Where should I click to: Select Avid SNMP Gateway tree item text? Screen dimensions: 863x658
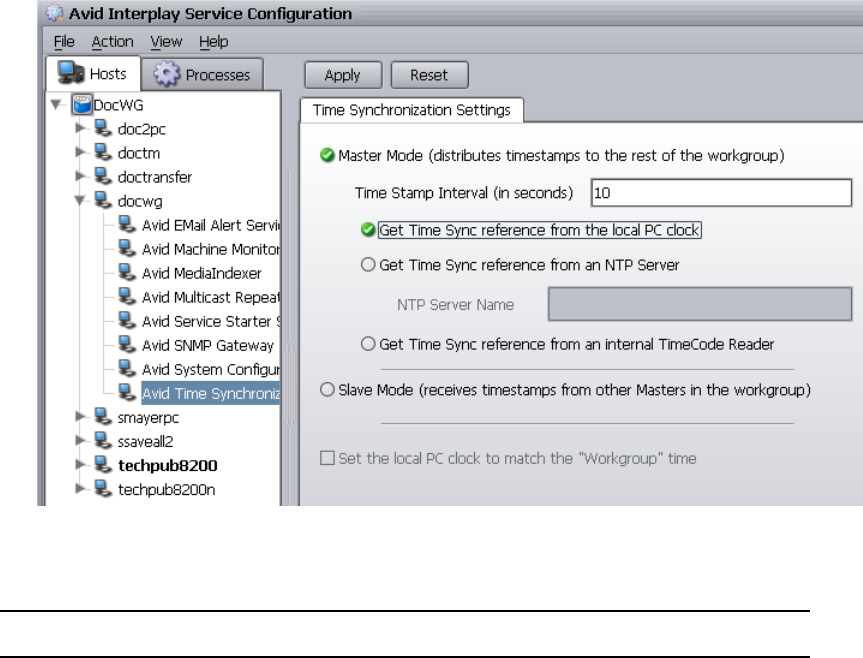pos(207,346)
